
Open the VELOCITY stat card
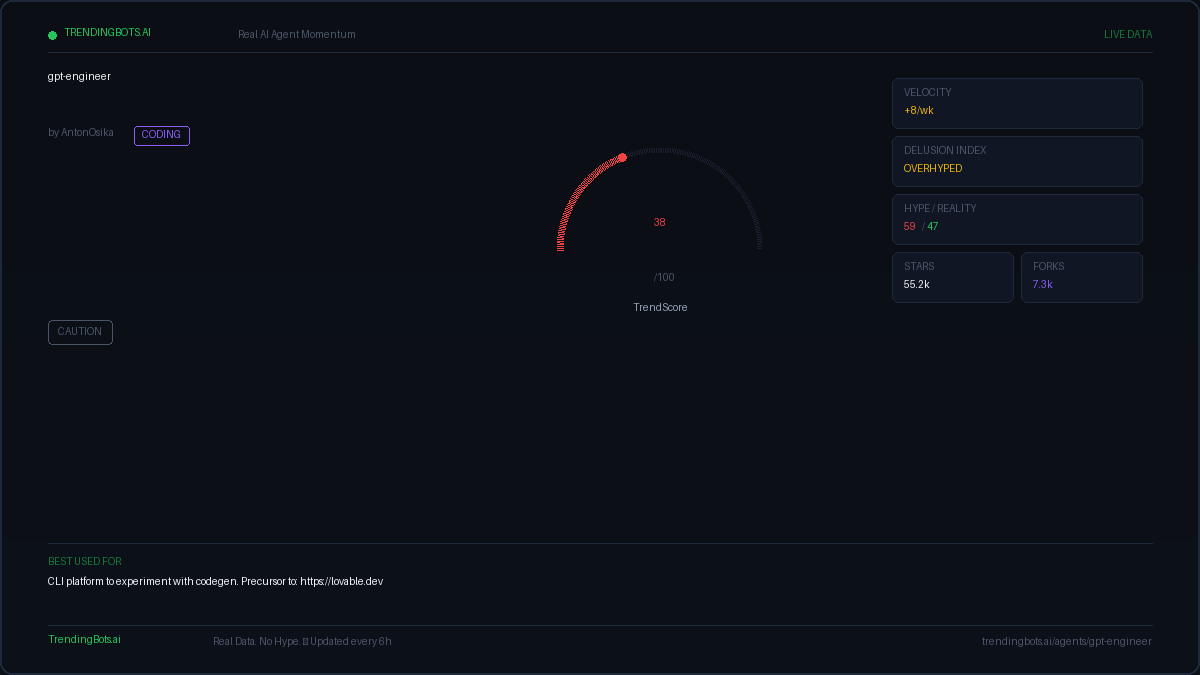[x=1017, y=103]
